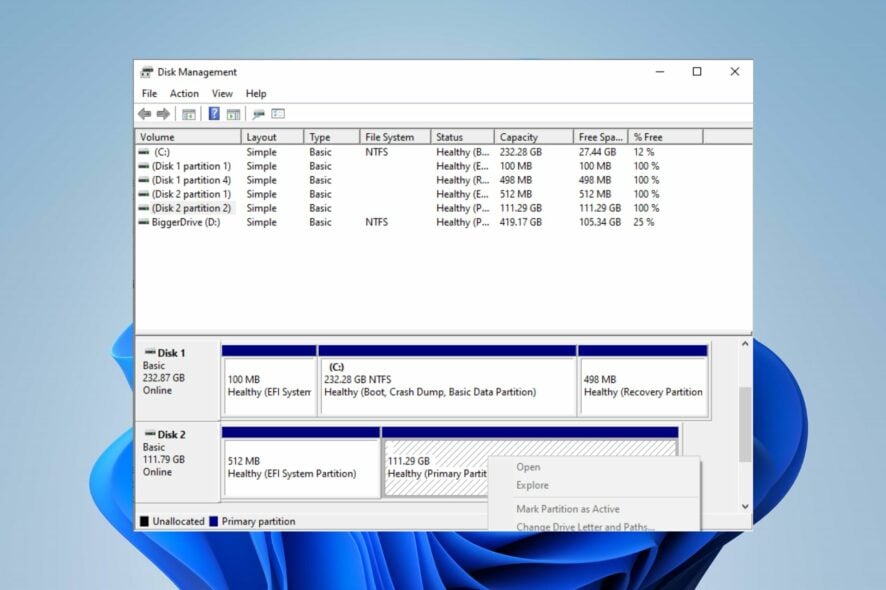This screenshot has width=886, height=590.
Task: Click the volume icon beside BiggerDrive (D:)
Action: click(x=146, y=222)
